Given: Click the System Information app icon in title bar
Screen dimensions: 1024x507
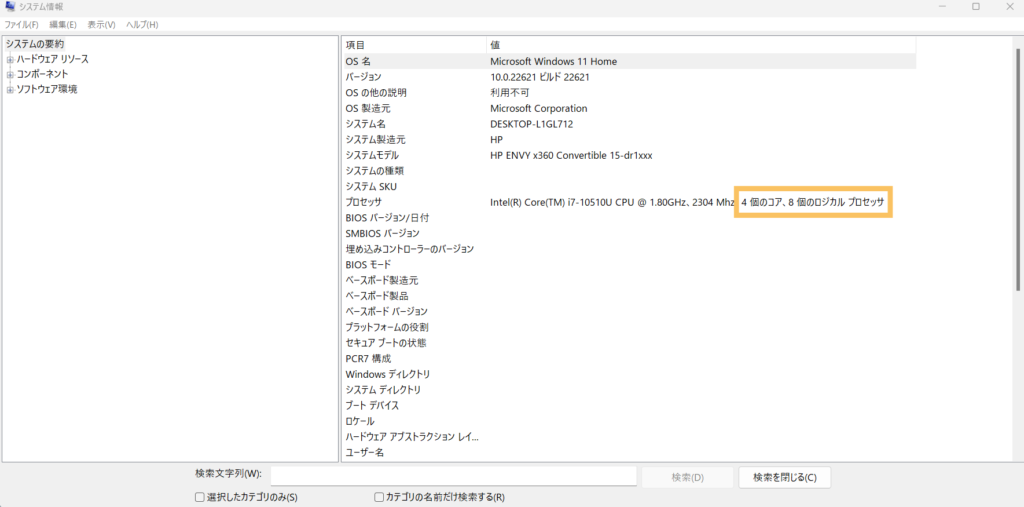Looking at the screenshot, I should (10, 7).
